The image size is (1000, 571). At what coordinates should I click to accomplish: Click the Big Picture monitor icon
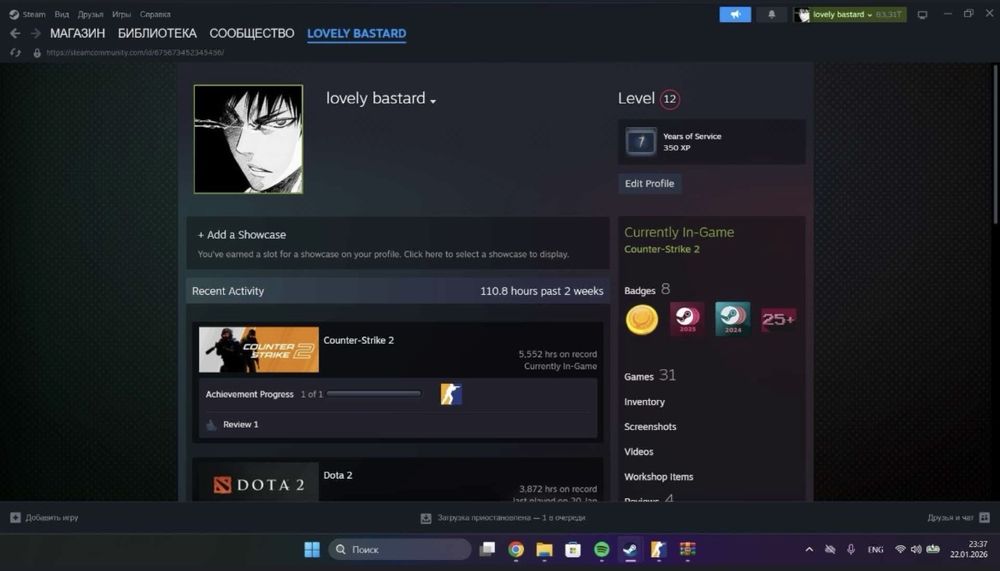point(922,15)
